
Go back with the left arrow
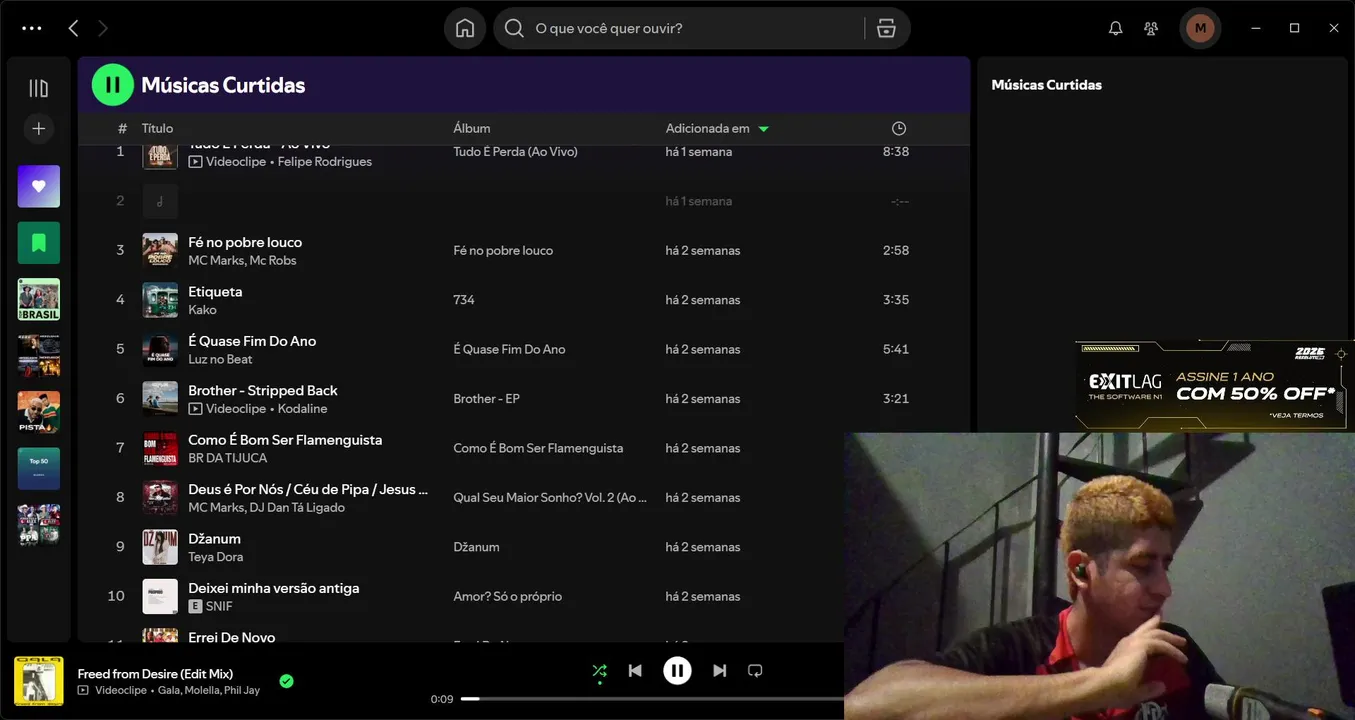[73, 28]
